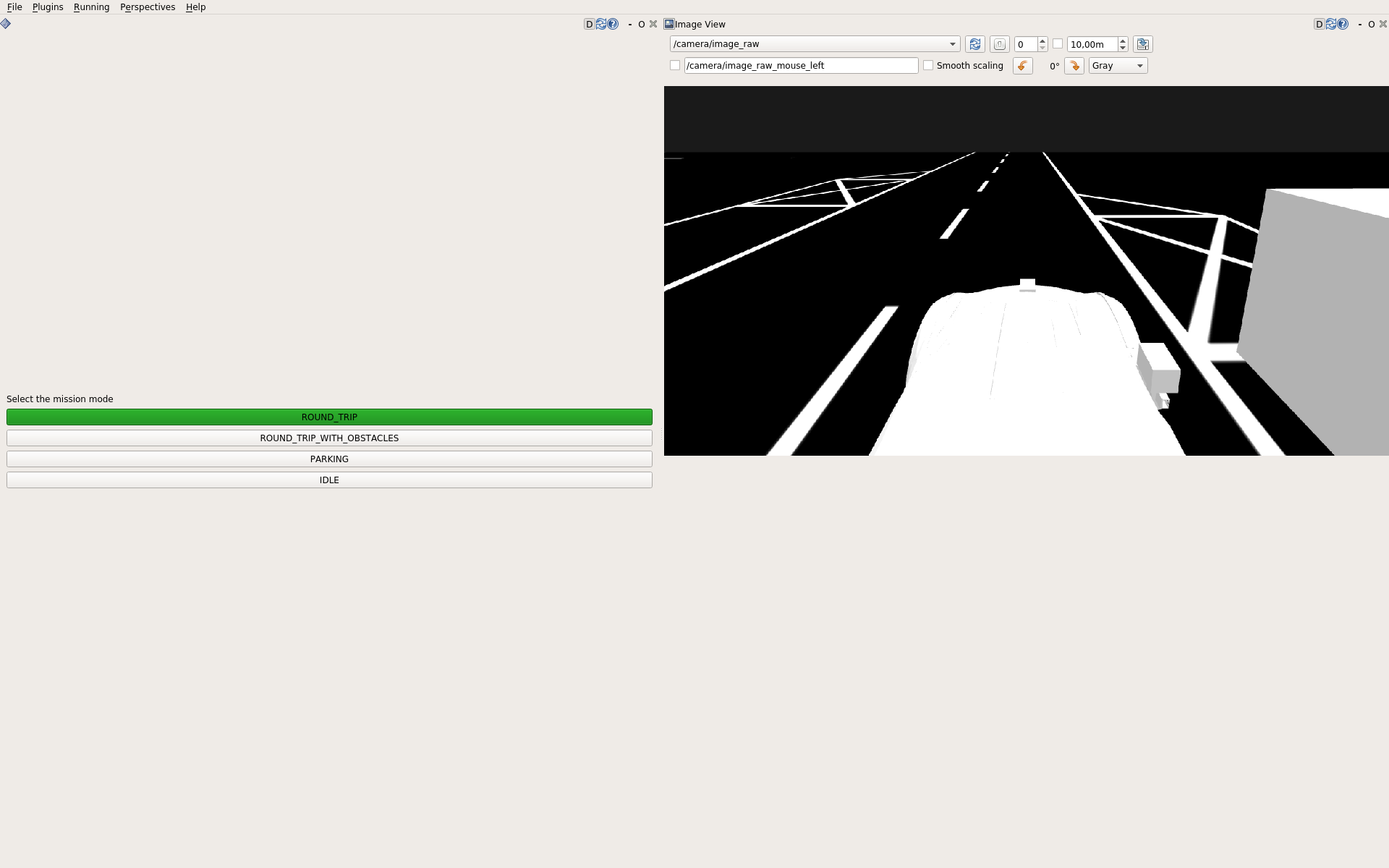
Task: Open the Plugins menu
Action: coord(48,7)
